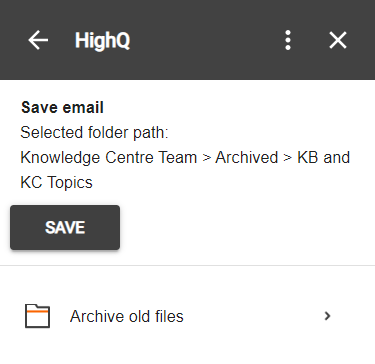375x364 pixels.
Task: Click the KC Topics path text
Action: pyautogui.click(x=56, y=182)
